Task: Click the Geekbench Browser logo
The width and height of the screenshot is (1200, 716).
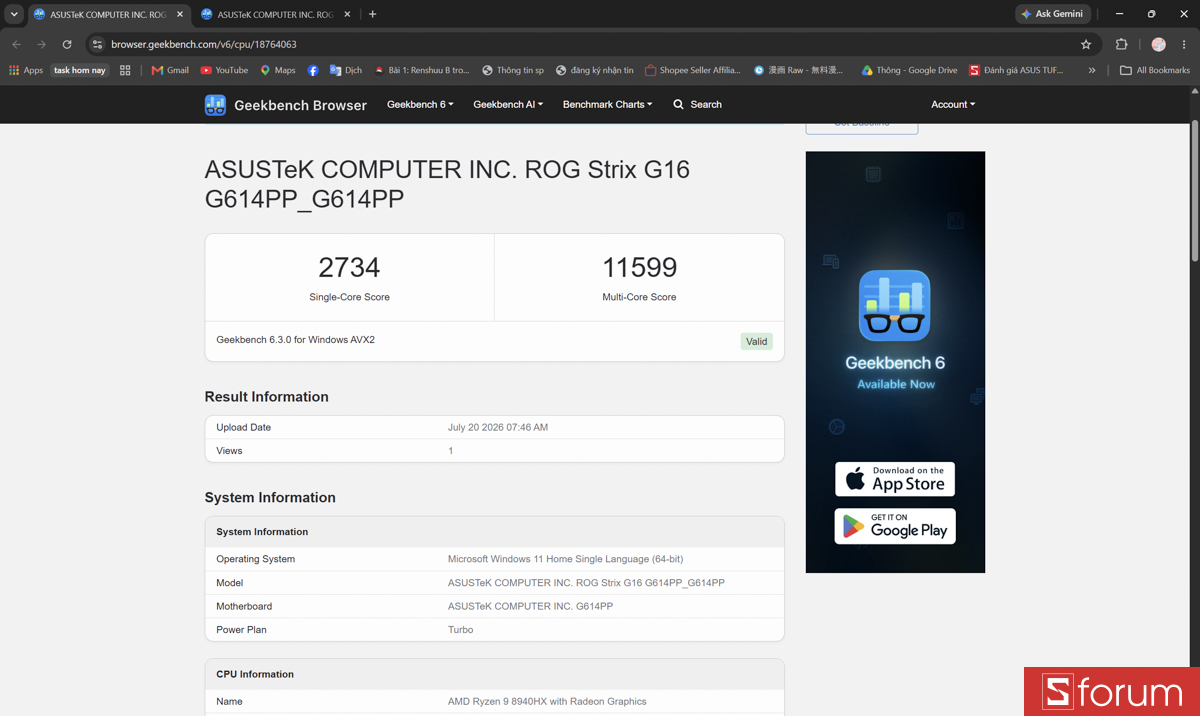Action: pyautogui.click(x=286, y=105)
